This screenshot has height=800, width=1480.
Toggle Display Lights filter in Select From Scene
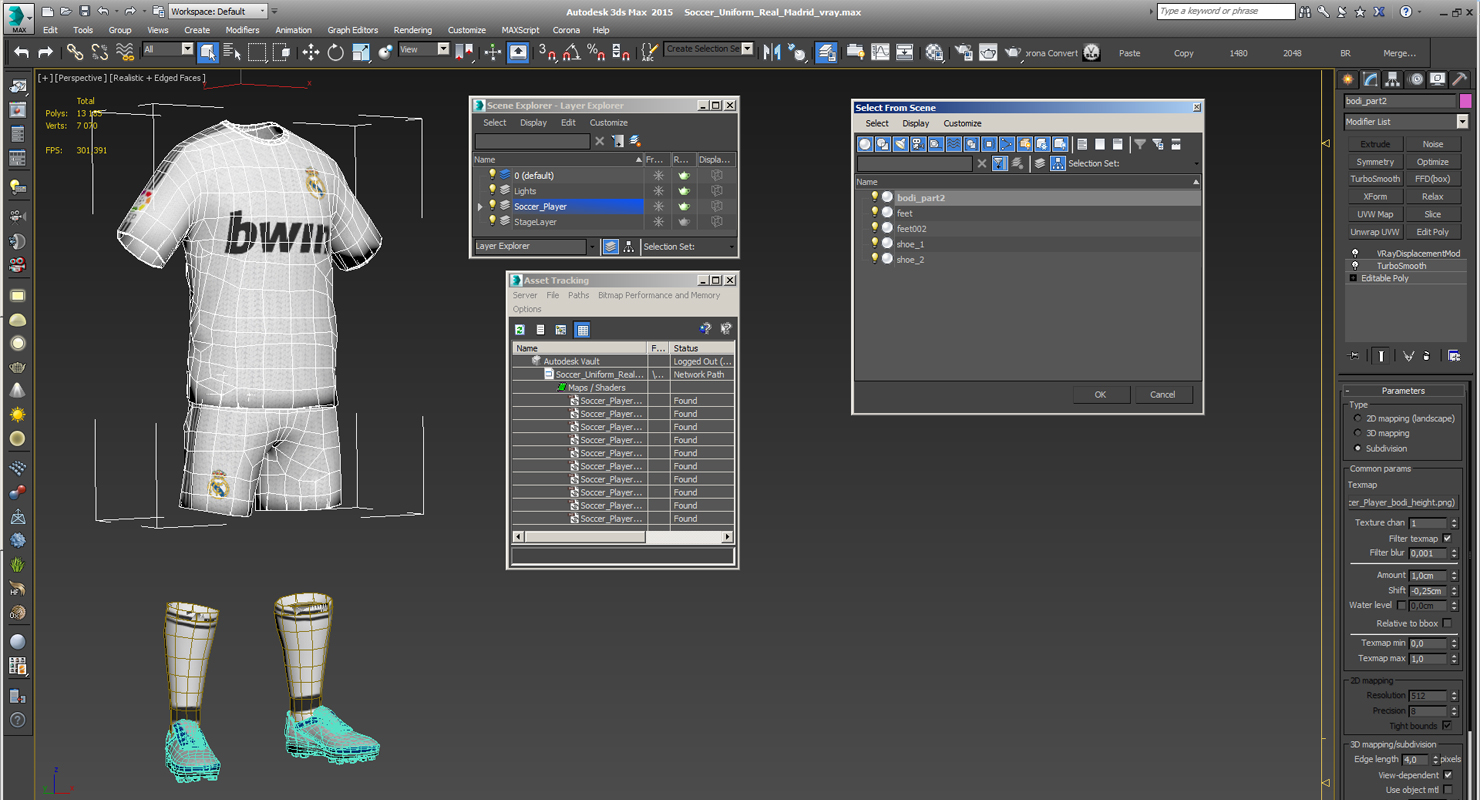[x=901, y=144]
